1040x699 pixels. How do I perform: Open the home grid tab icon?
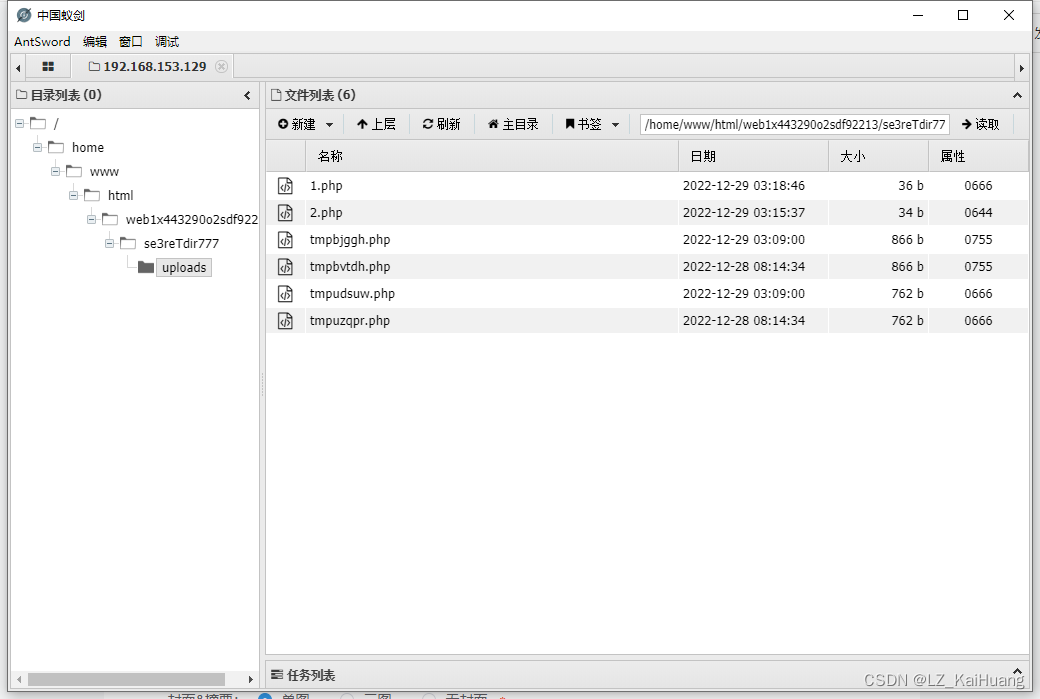(x=48, y=66)
